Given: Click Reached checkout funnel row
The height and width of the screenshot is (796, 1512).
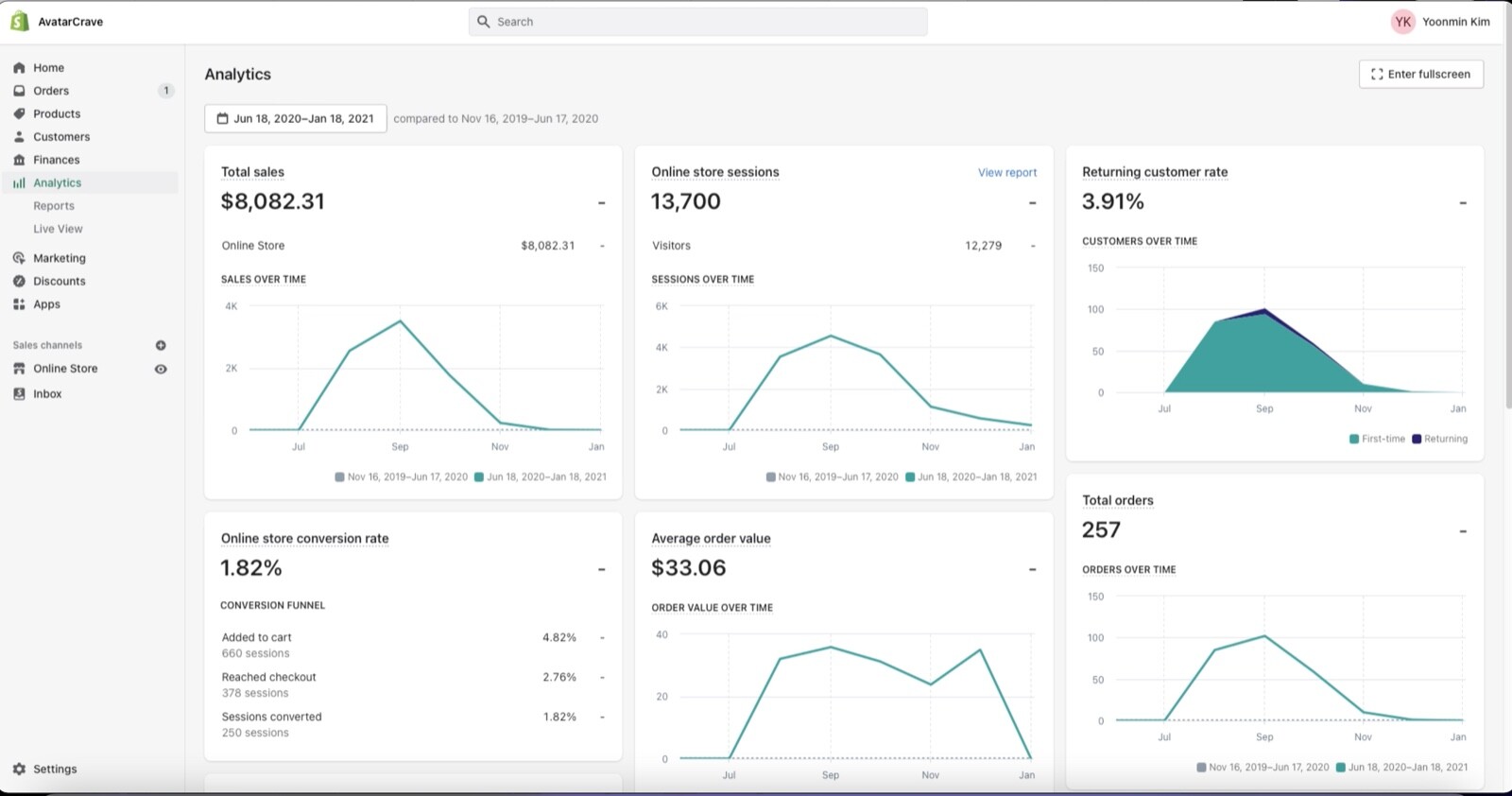Looking at the screenshot, I should (x=413, y=685).
